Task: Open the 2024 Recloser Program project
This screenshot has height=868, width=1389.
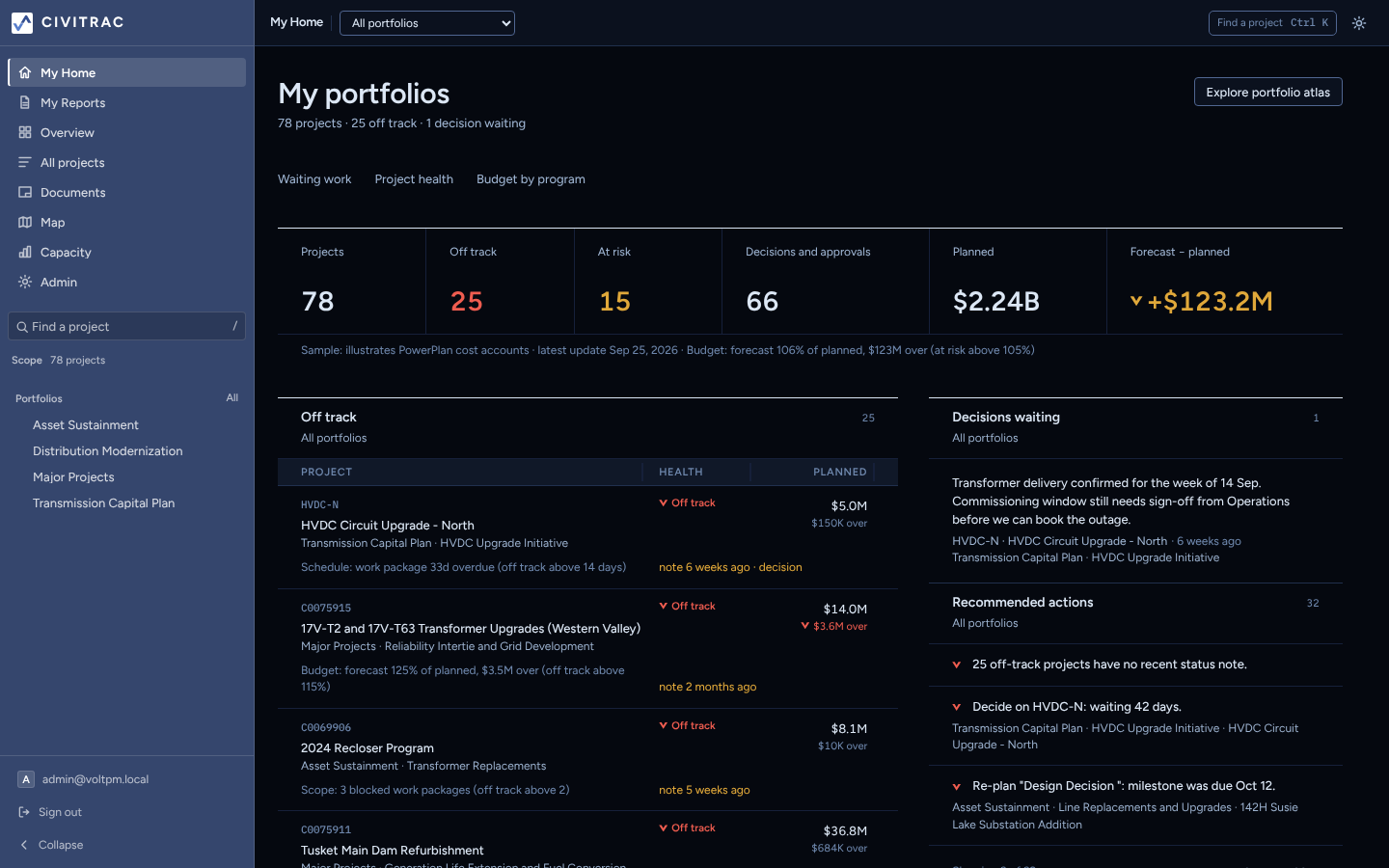Action: 368,748
